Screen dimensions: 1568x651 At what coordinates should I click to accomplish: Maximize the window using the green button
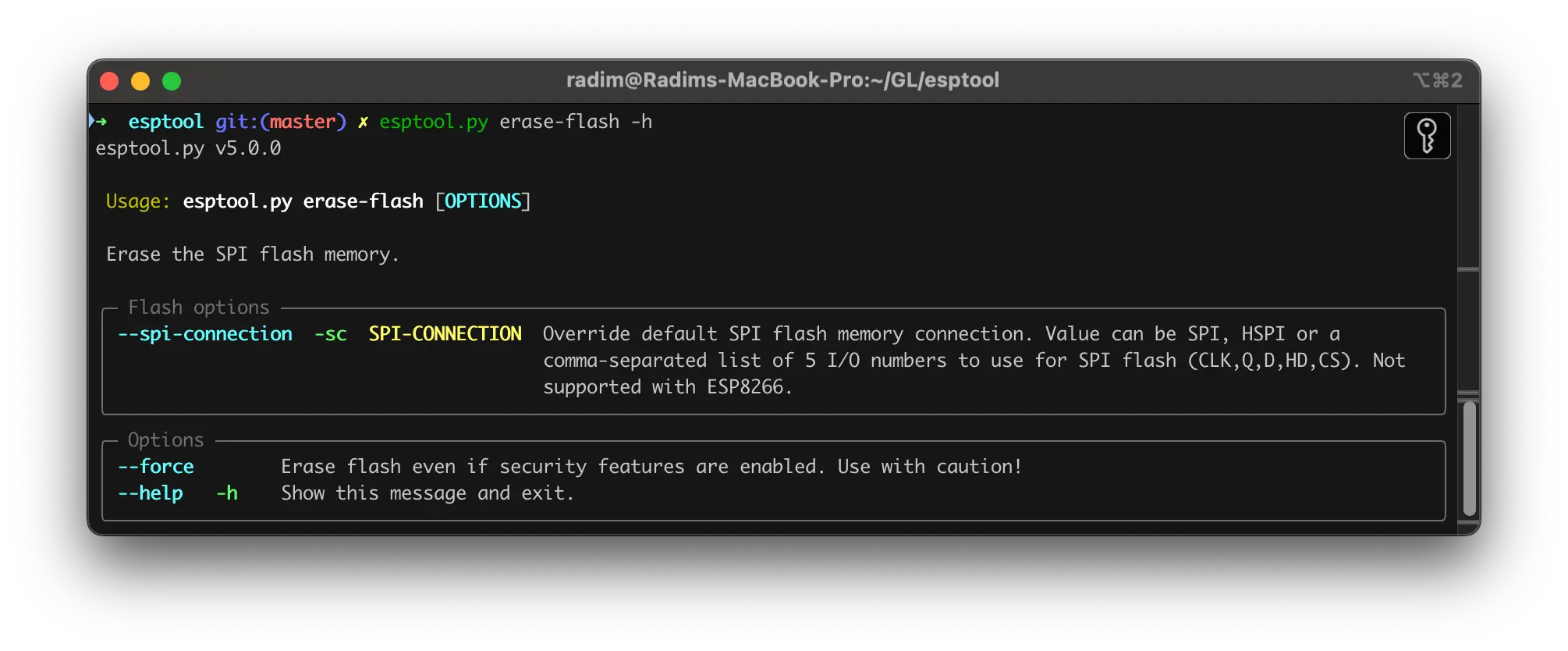coord(172,81)
